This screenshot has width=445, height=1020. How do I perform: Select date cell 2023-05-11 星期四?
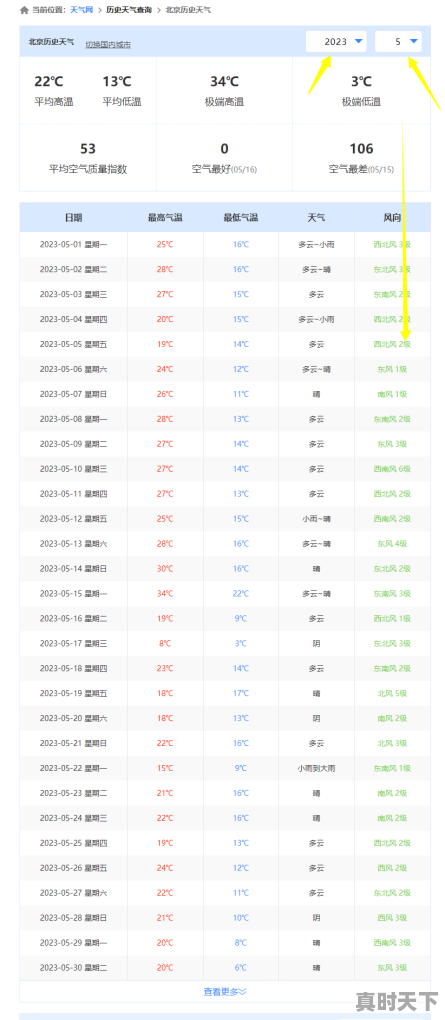tap(74, 494)
